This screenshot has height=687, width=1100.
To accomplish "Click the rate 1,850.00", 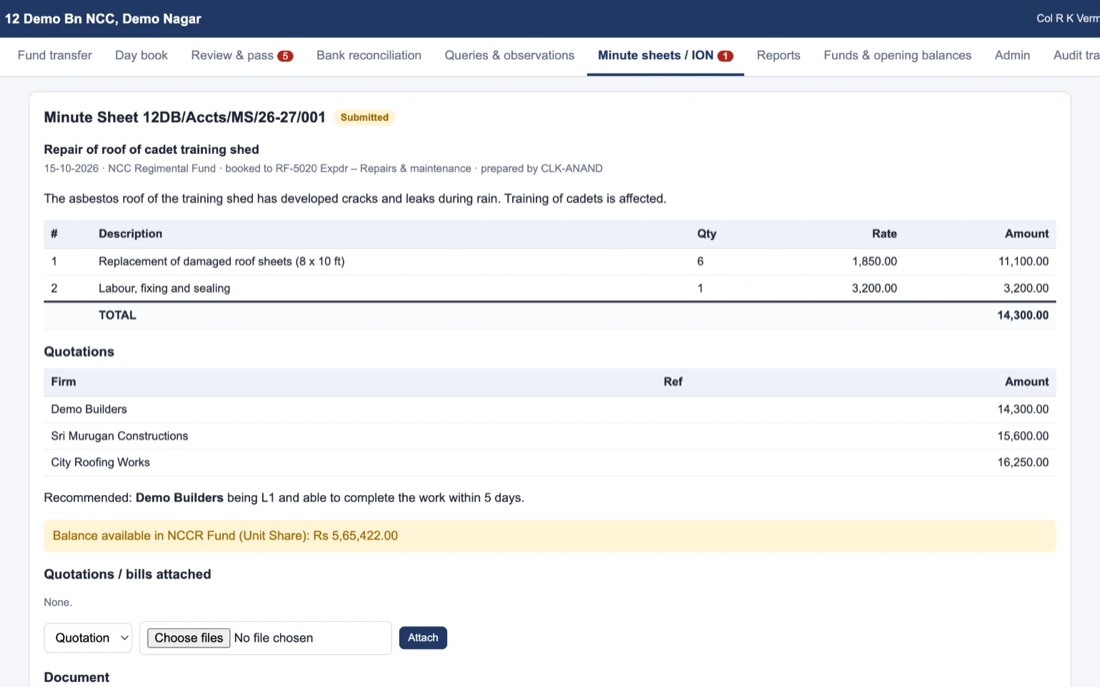I will pos(874,261).
